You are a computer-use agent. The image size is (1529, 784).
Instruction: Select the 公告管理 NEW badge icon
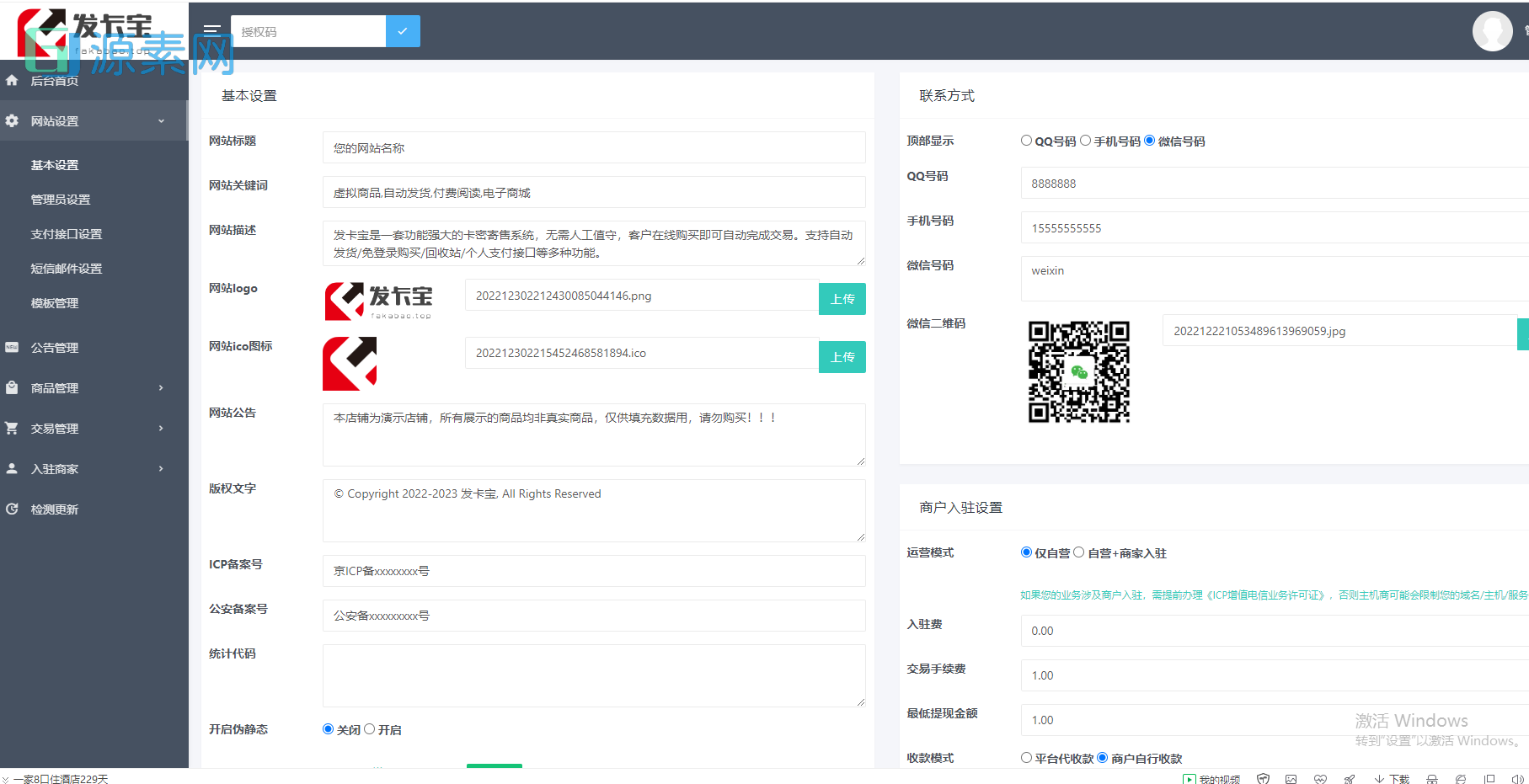(12, 347)
